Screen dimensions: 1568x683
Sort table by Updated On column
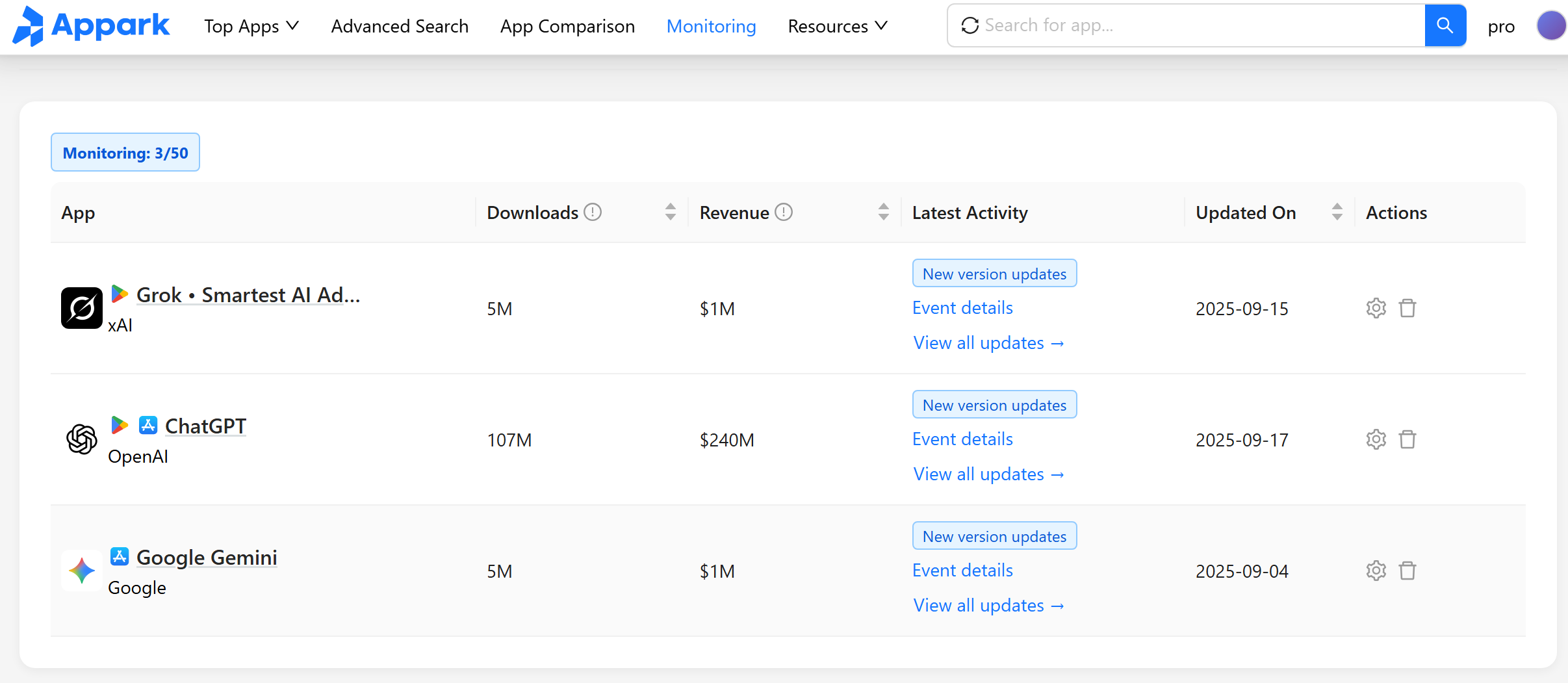tap(1337, 212)
